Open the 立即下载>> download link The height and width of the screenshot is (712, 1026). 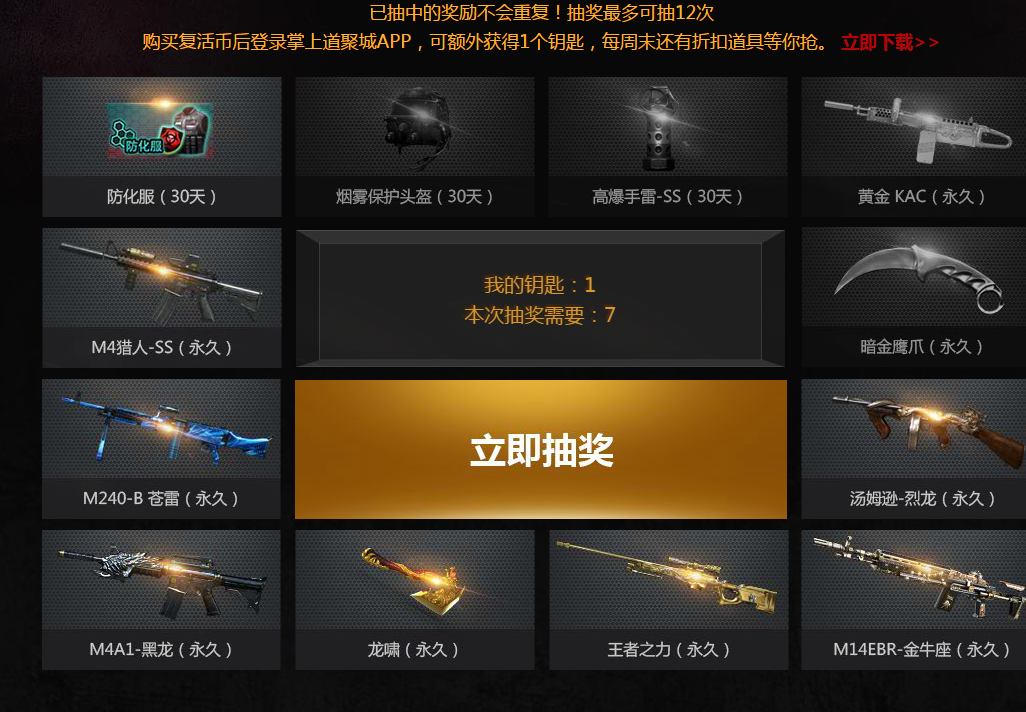click(x=890, y=43)
